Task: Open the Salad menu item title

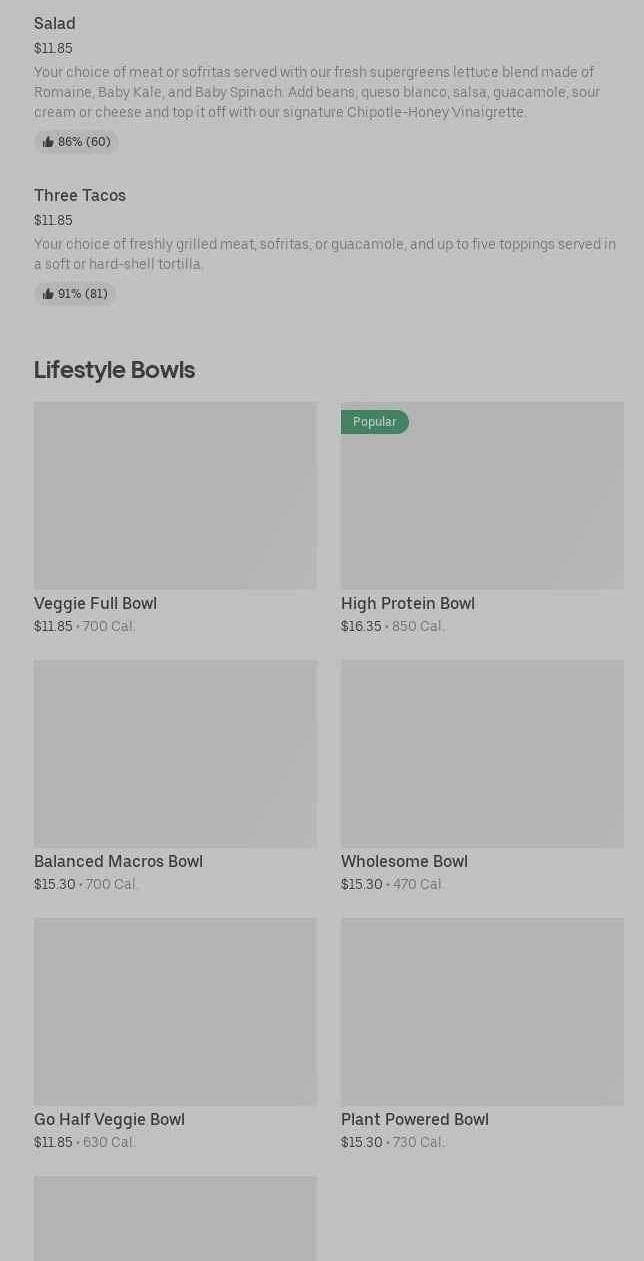Action: pos(55,23)
